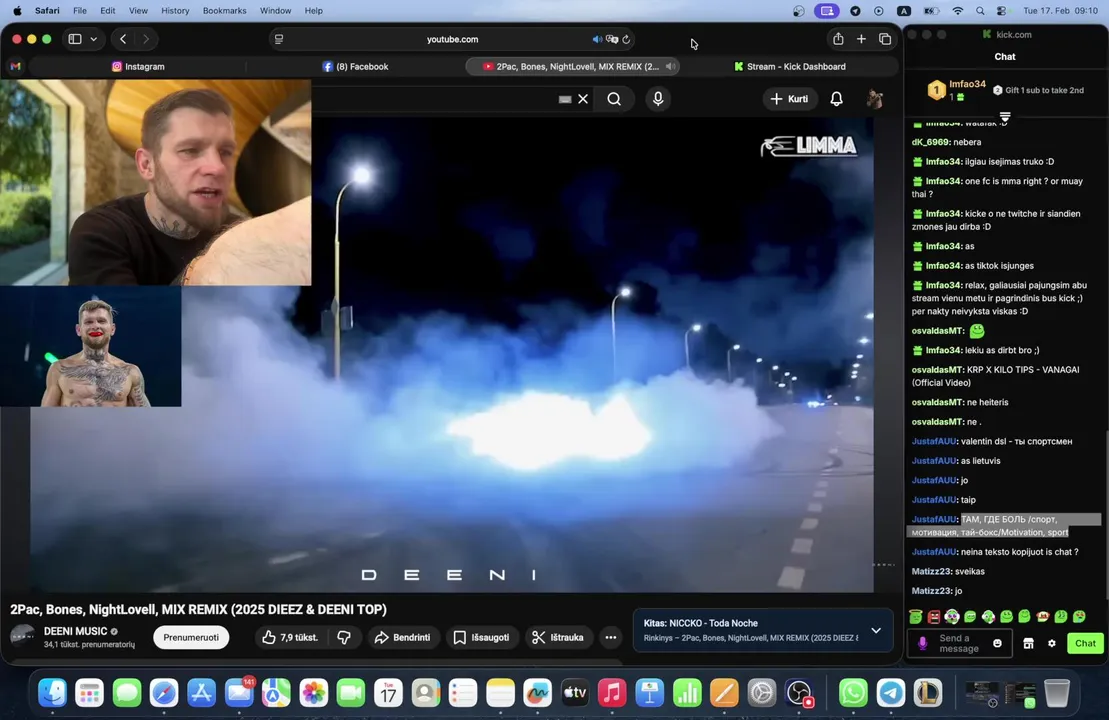The image size is (1109, 720).
Task: Open the History menu
Action: pyautogui.click(x=175, y=11)
